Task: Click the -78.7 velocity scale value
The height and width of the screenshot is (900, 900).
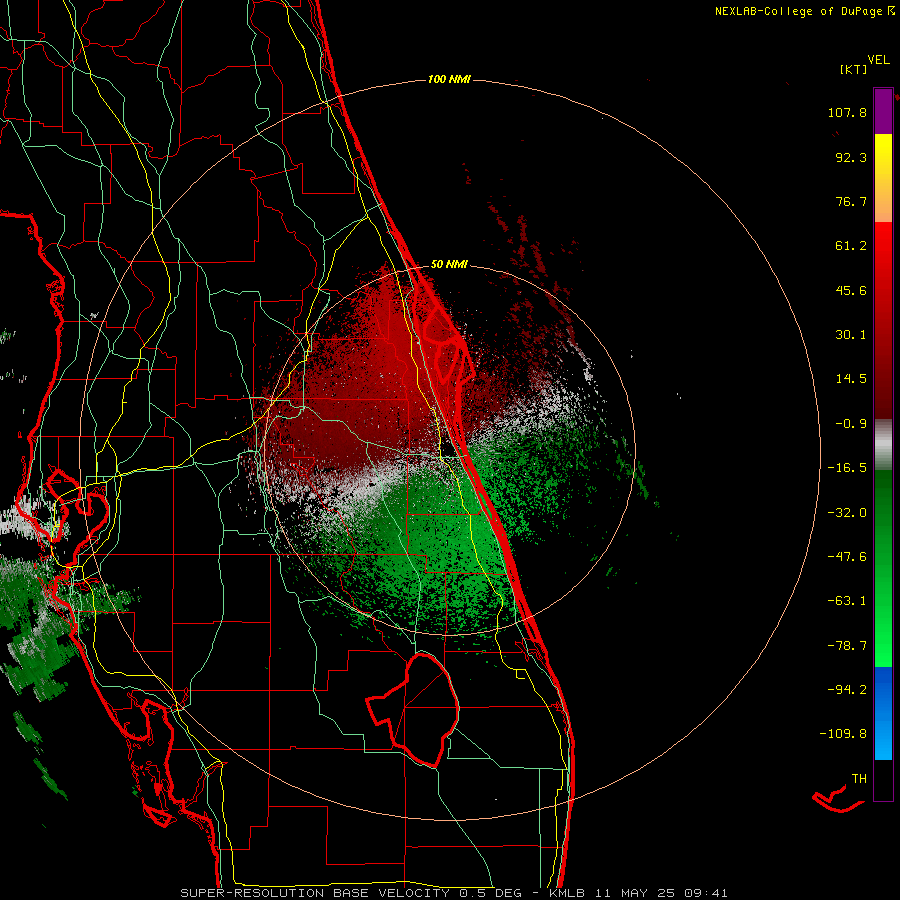Action: (847, 646)
